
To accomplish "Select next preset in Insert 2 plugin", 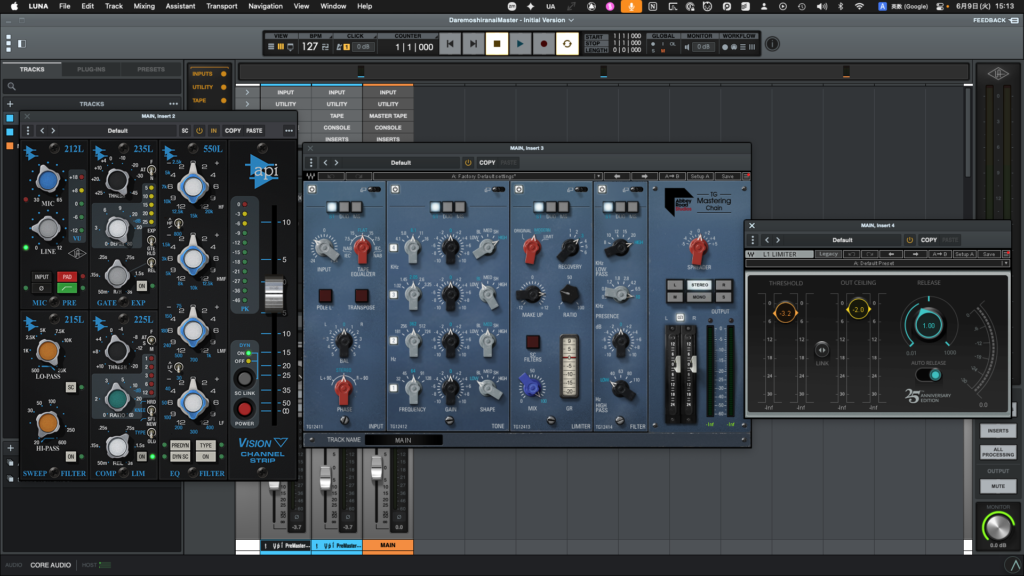I will point(53,131).
